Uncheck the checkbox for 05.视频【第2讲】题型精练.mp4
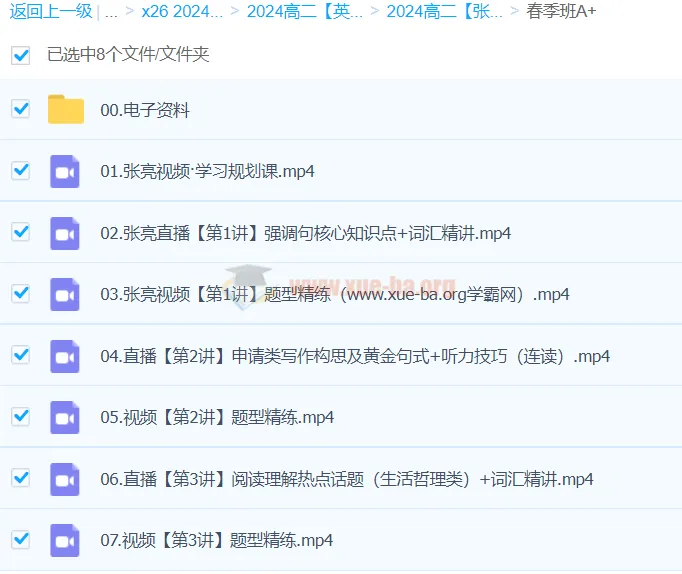The width and height of the screenshot is (682, 574). (x=20, y=416)
